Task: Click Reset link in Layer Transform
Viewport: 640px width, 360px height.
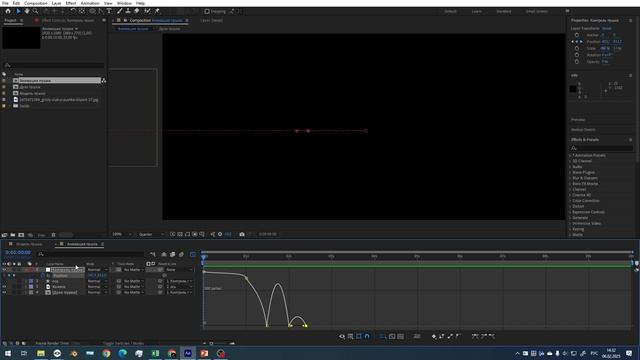Action: click(x=607, y=29)
